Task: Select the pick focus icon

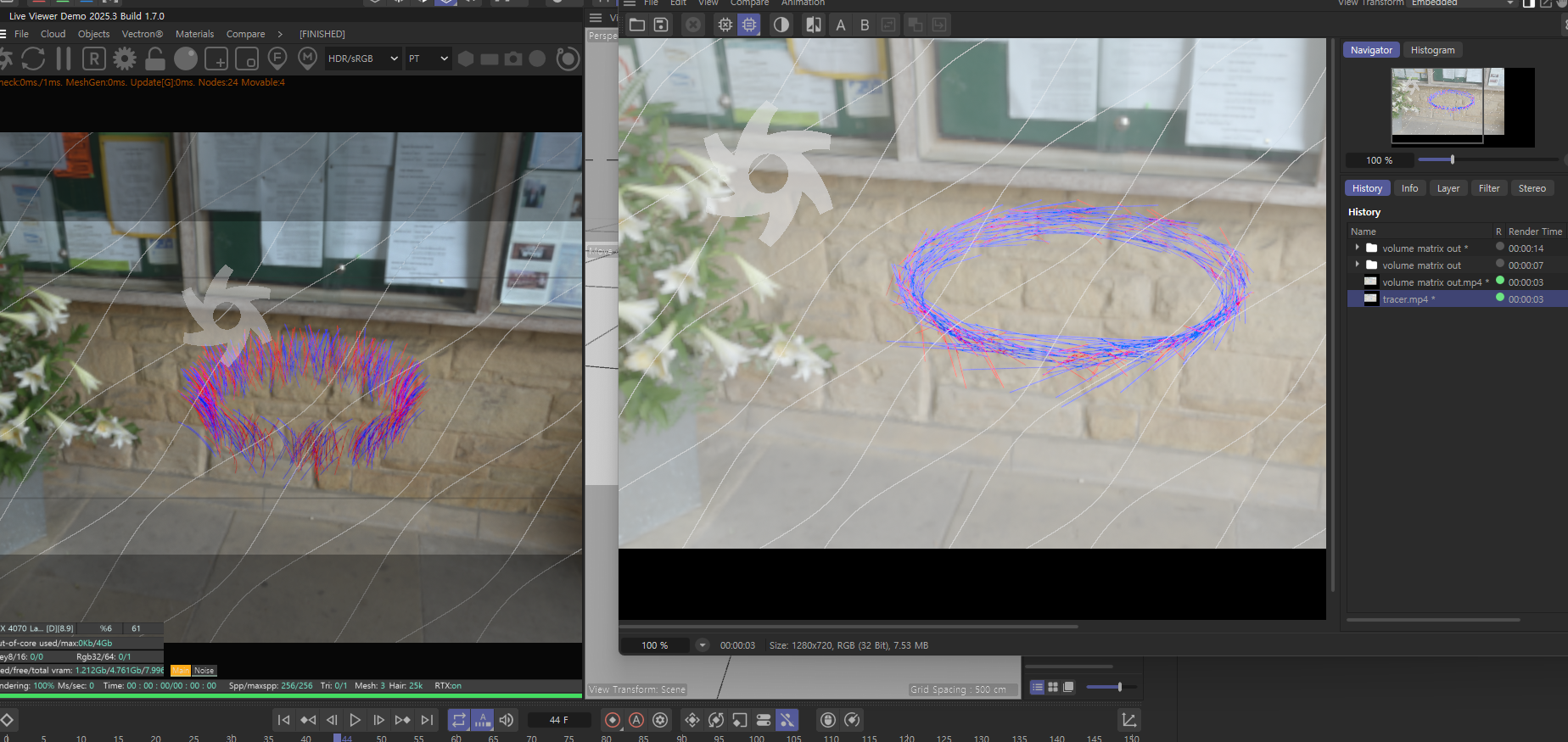Action: (277, 59)
